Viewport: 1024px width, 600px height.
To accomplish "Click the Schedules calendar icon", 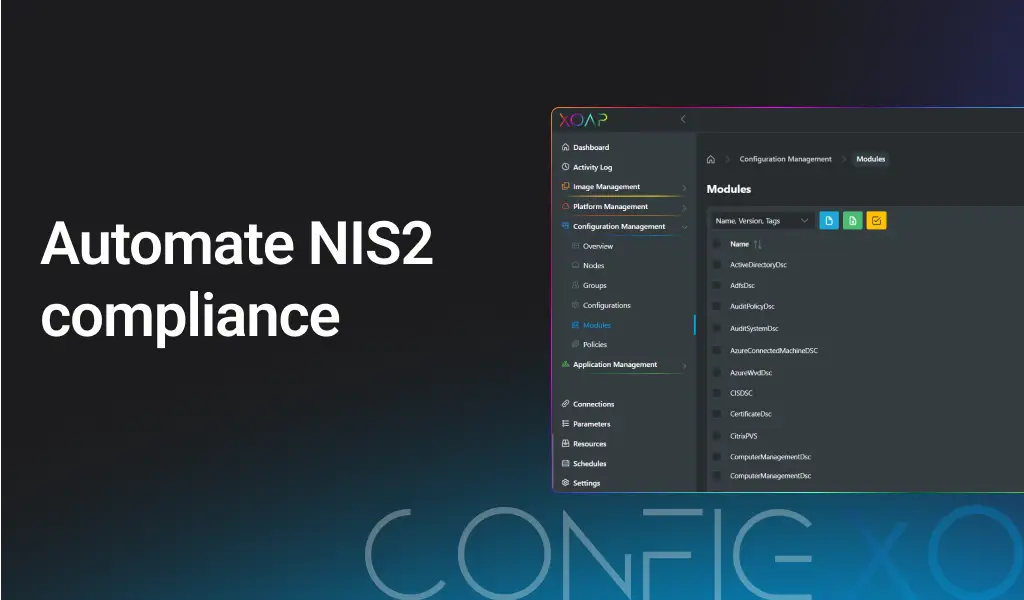I will click(567, 463).
